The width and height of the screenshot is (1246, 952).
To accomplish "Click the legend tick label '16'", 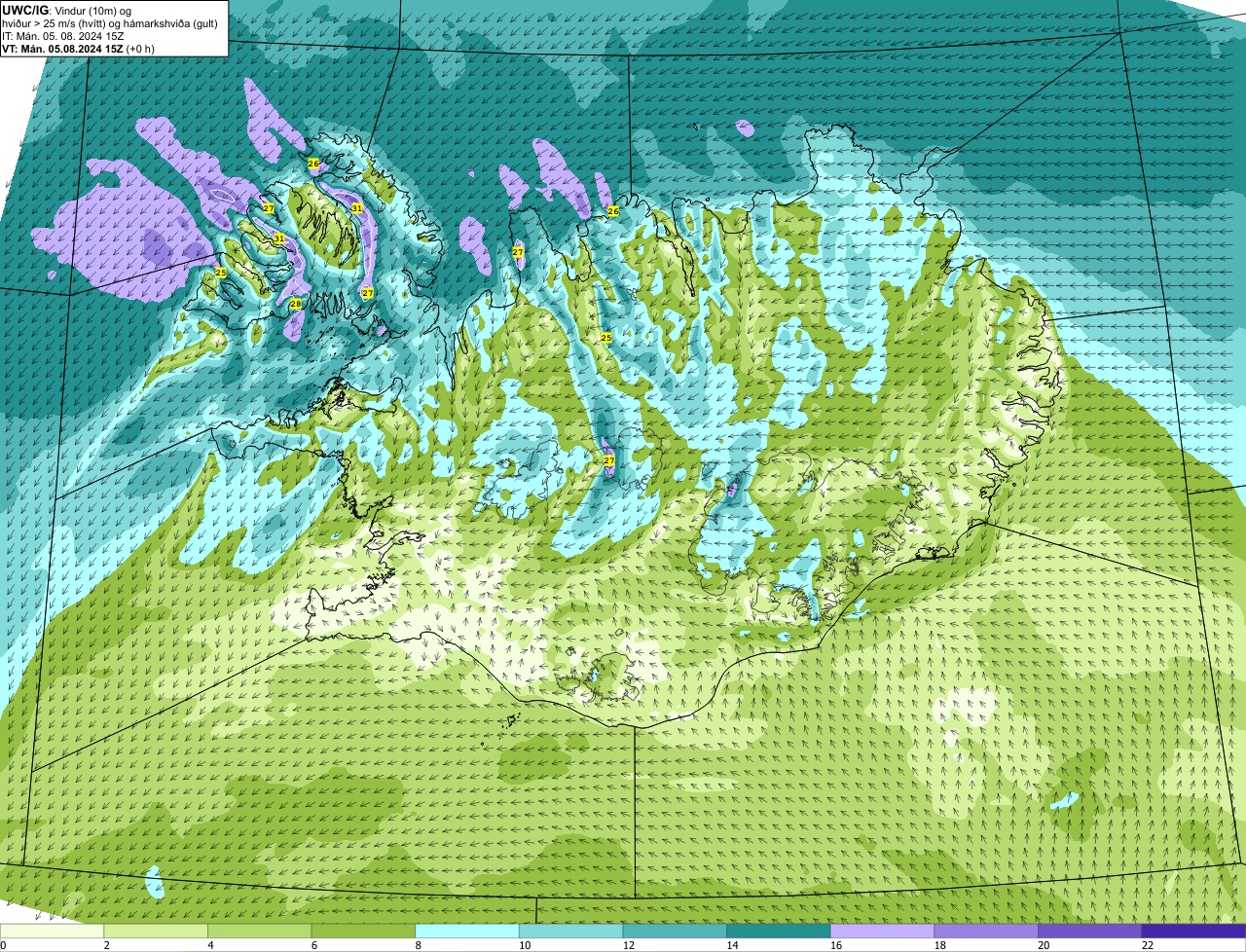I will coord(836,945).
